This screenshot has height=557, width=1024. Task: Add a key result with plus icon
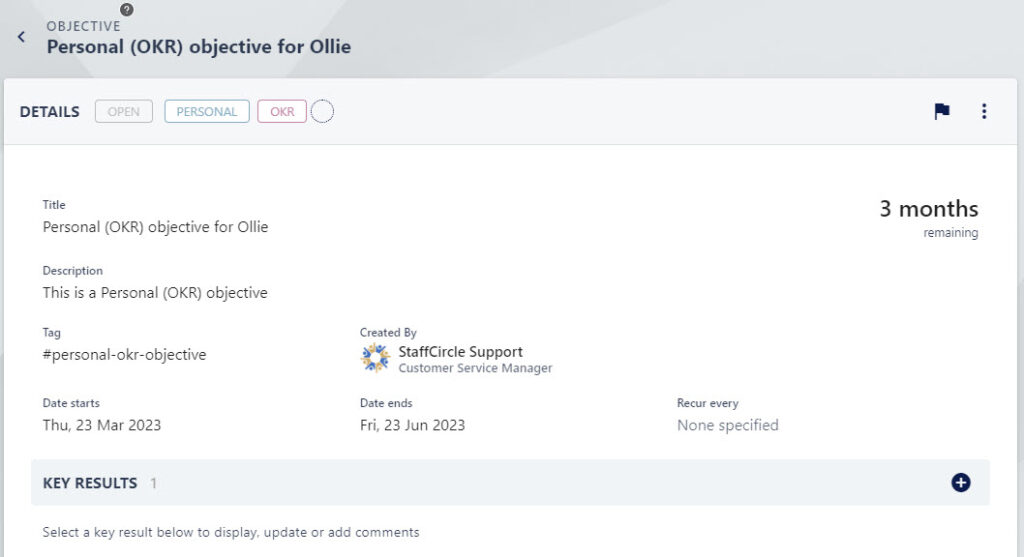point(961,483)
